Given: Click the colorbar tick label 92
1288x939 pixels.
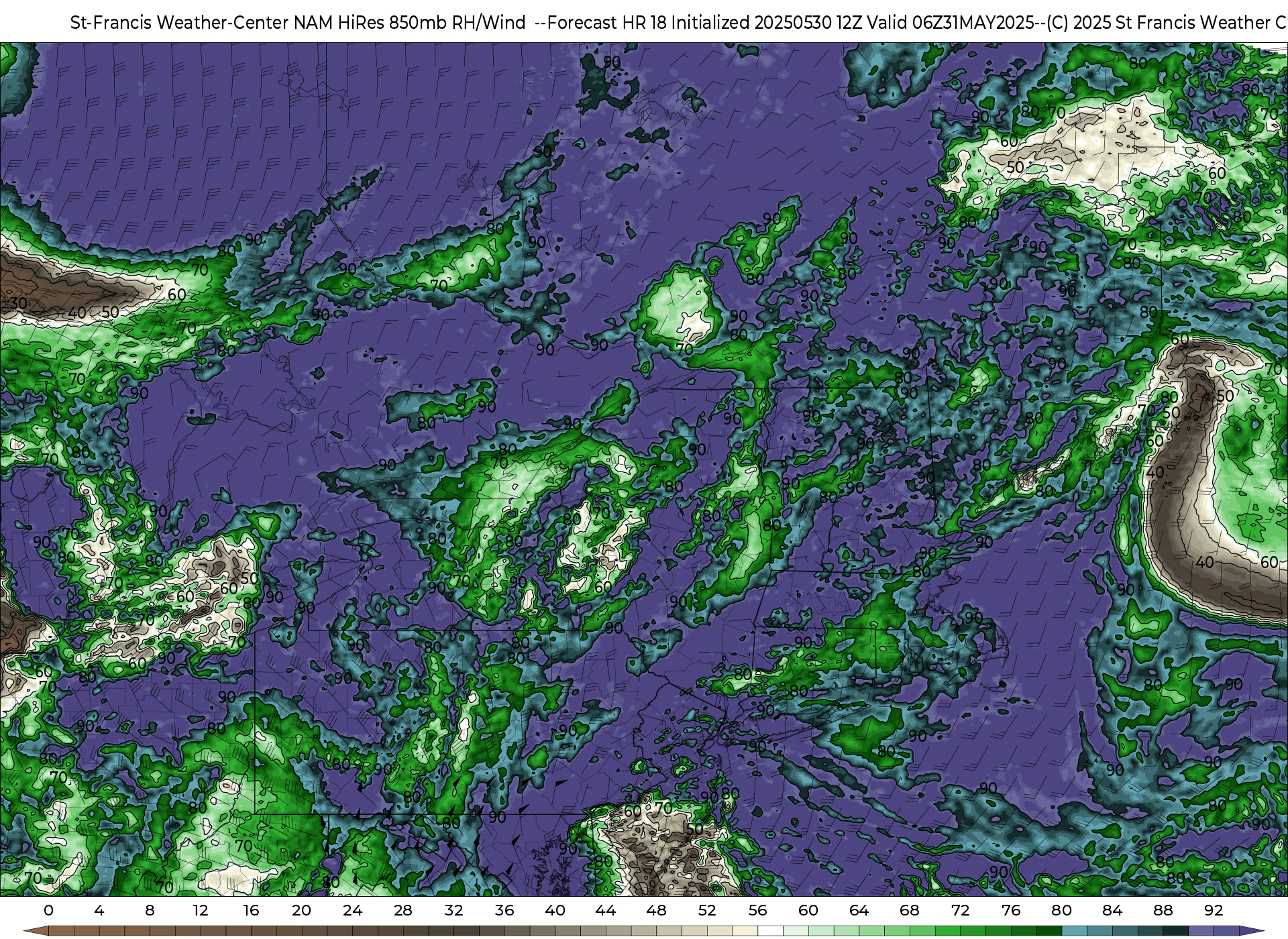Looking at the screenshot, I should coord(1214,910).
